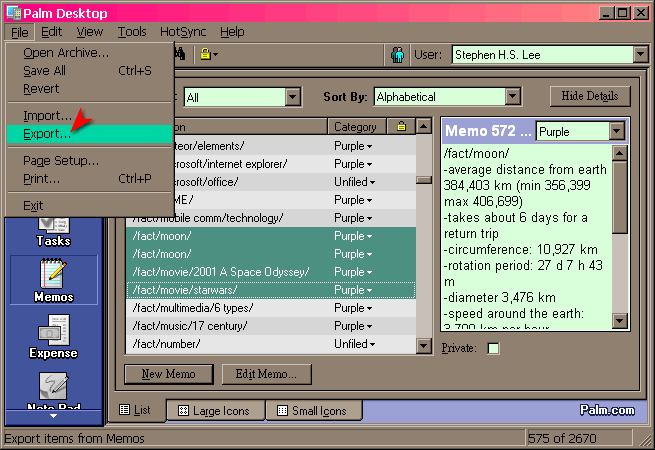This screenshot has width=655, height=450.
Task: Open the category filter All dropdown
Action: click(293, 97)
